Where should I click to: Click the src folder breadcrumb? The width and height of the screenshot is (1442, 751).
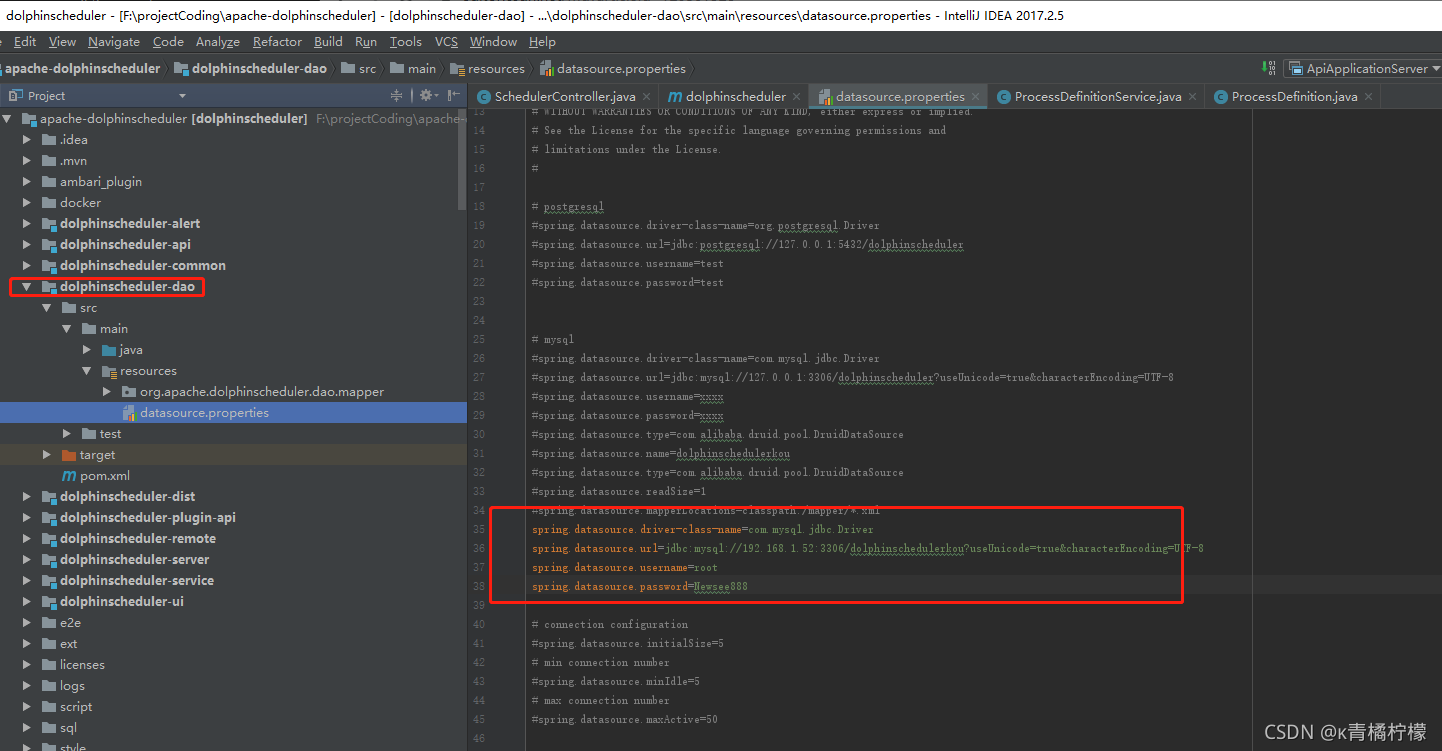[358, 69]
